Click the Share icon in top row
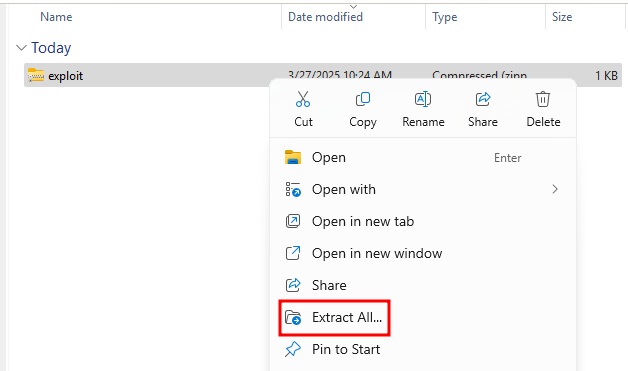 tap(483, 99)
